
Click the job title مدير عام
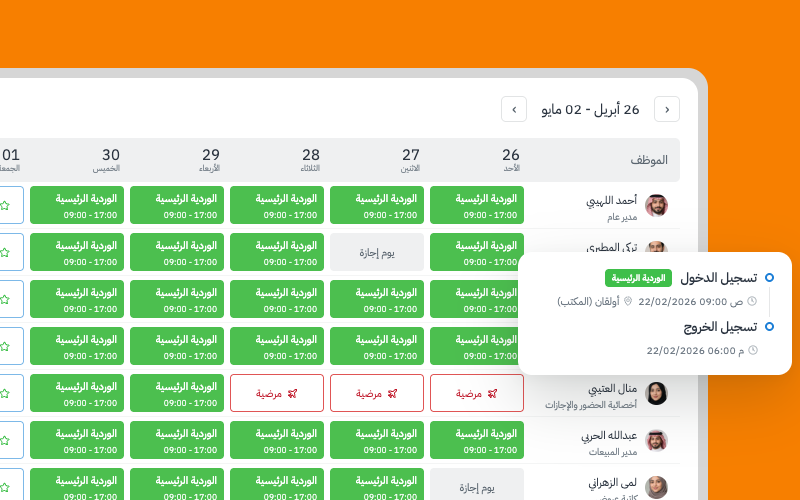tap(622, 217)
